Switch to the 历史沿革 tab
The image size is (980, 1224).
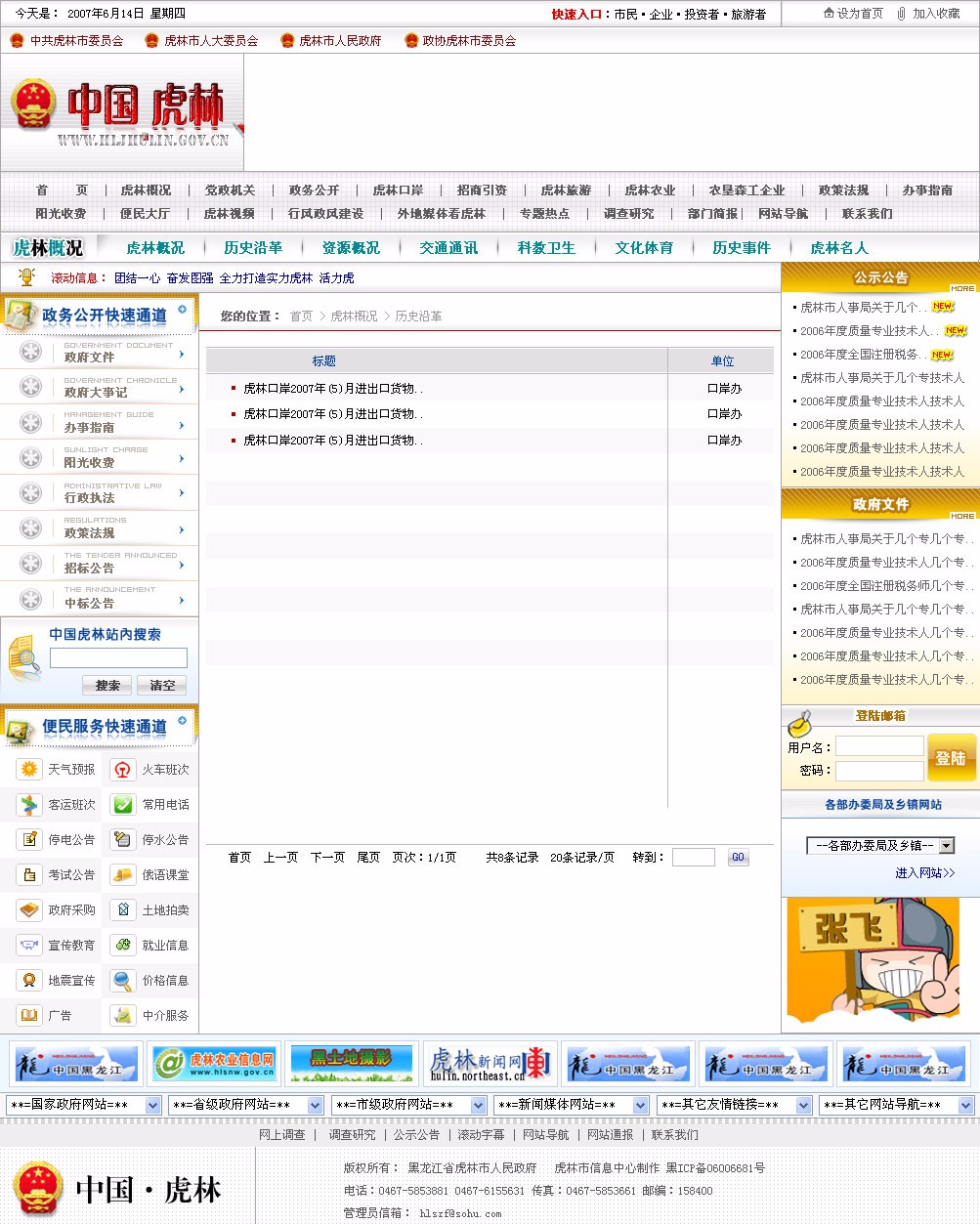pos(253,248)
